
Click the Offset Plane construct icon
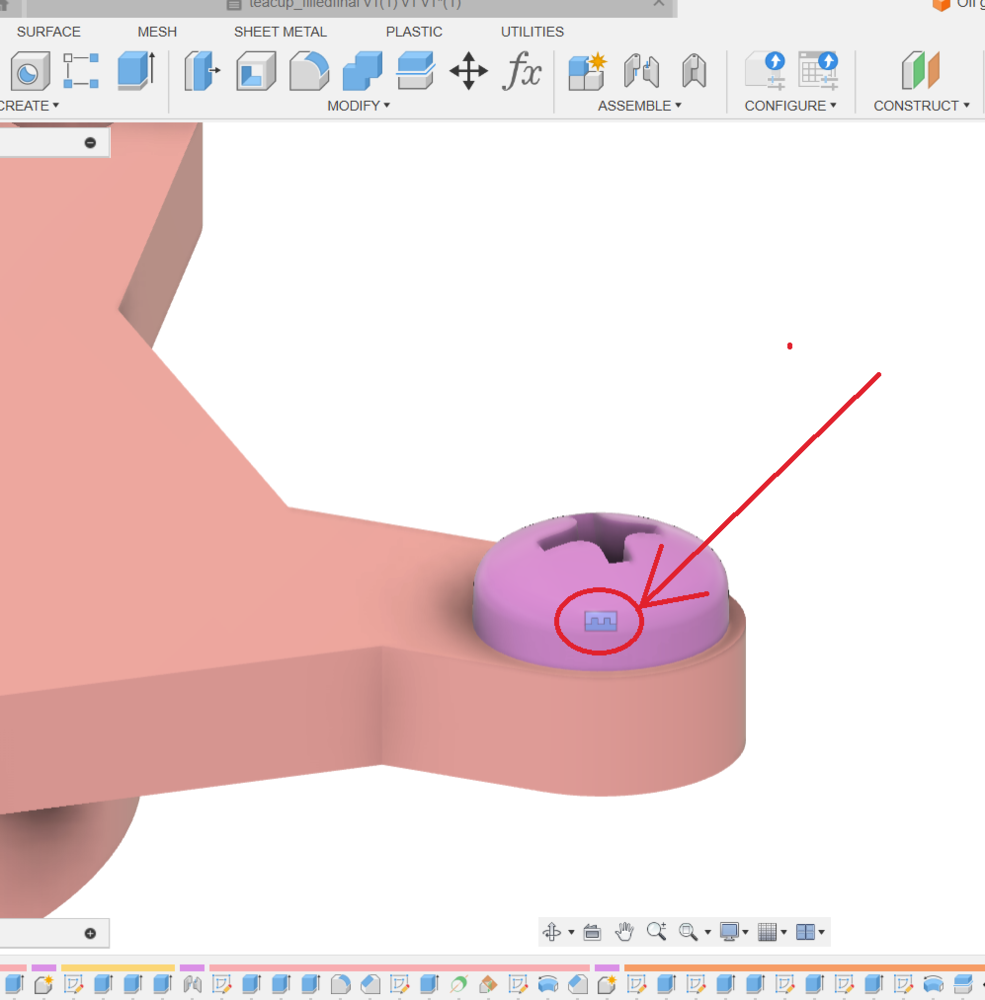[x=920, y=72]
